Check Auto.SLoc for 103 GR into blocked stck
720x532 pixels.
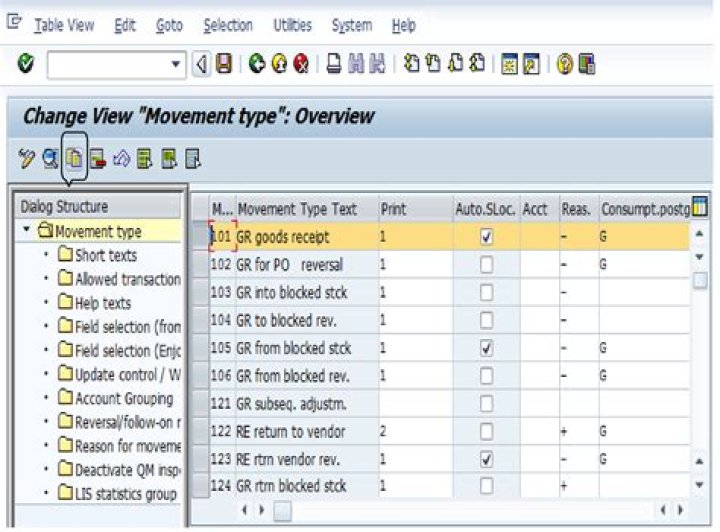tap(486, 292)
